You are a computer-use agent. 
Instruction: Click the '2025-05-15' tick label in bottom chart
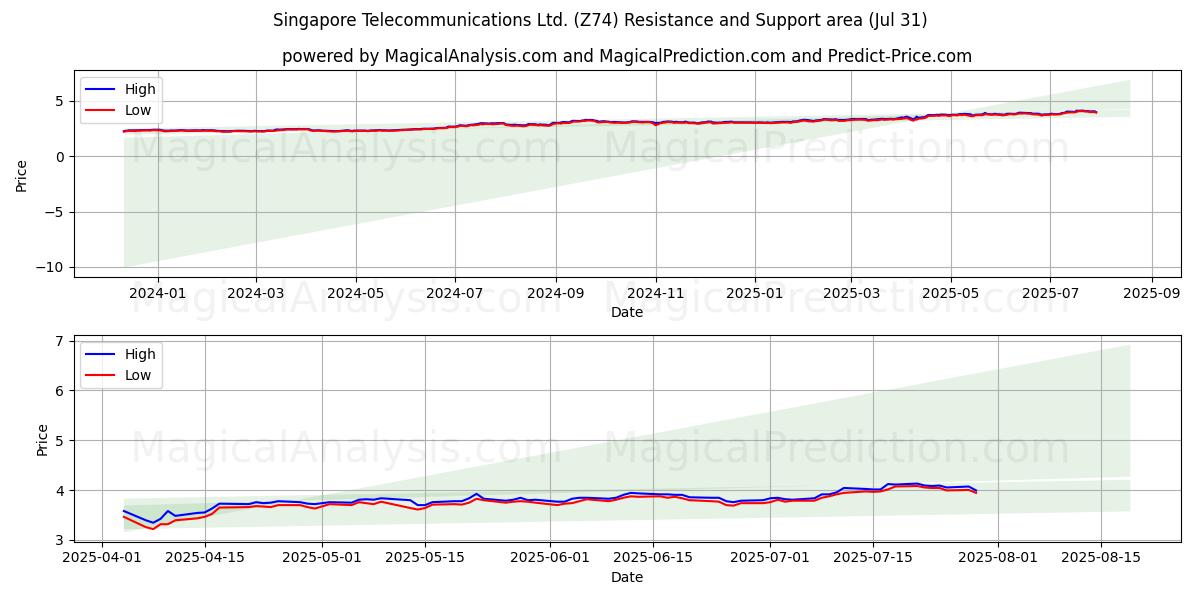tap(425, 558)
